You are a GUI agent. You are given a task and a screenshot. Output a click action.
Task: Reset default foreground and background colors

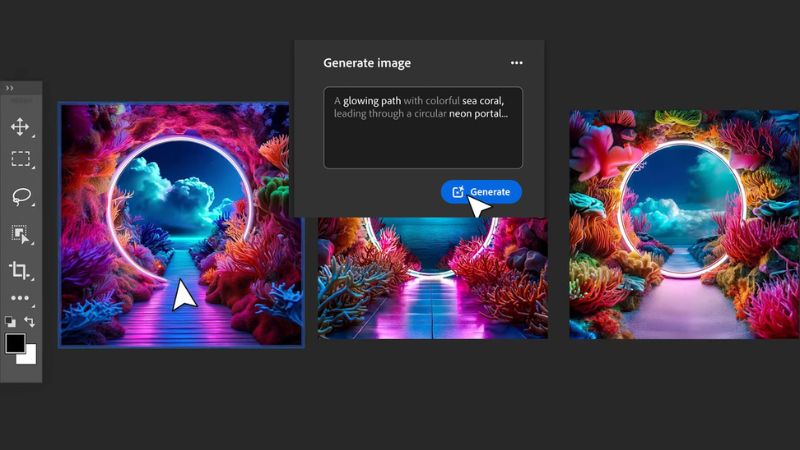coord(10,321)
